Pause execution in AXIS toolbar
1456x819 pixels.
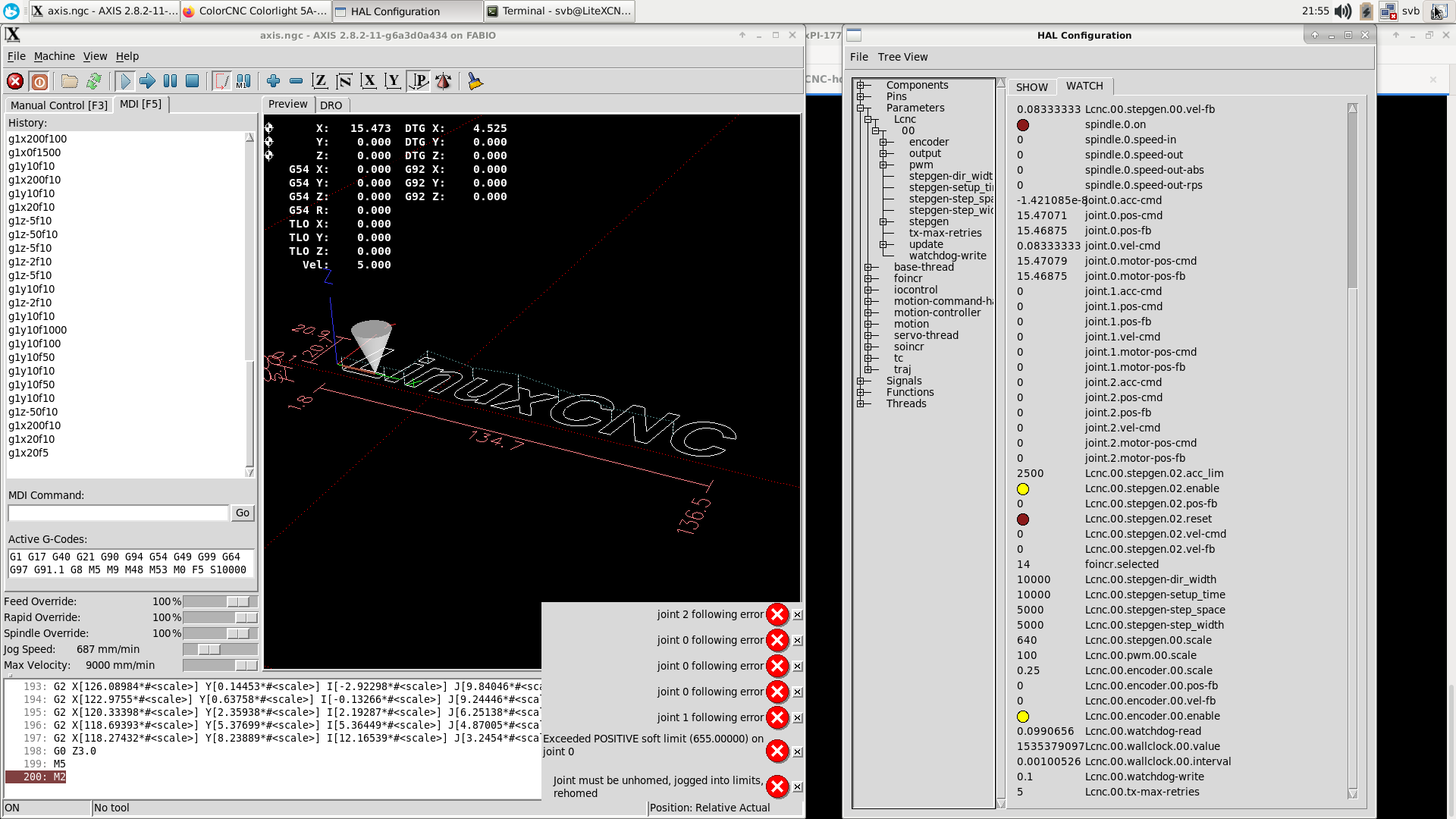[171, 81]
